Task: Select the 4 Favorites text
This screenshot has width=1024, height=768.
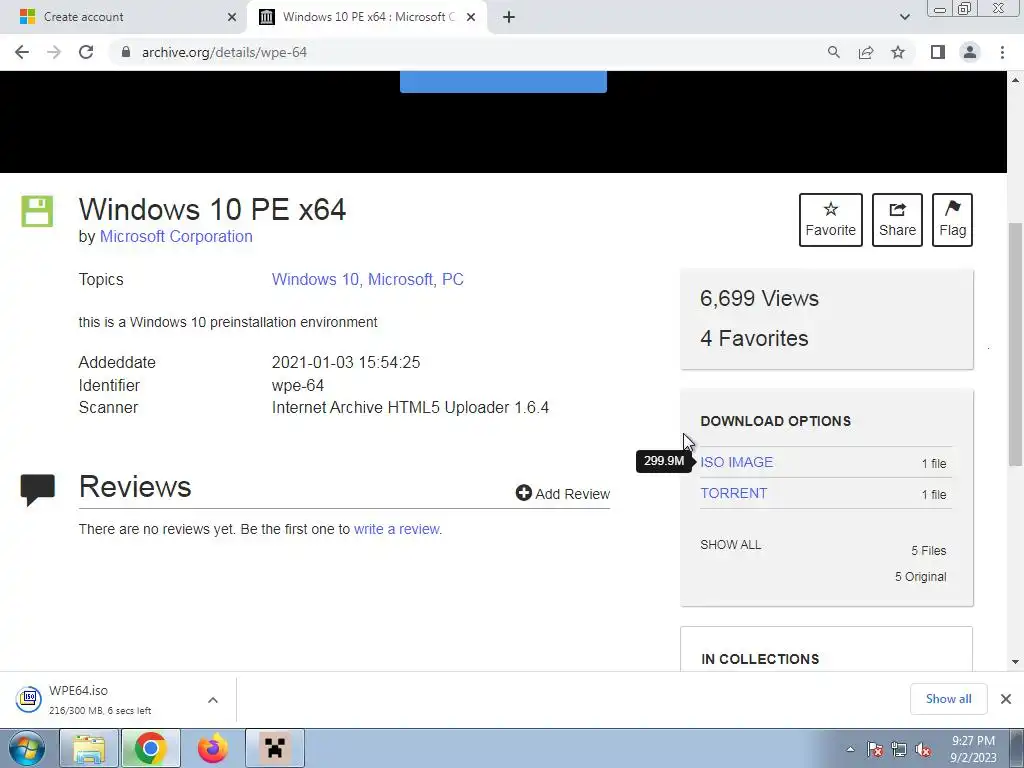Action: click(754, 338)
